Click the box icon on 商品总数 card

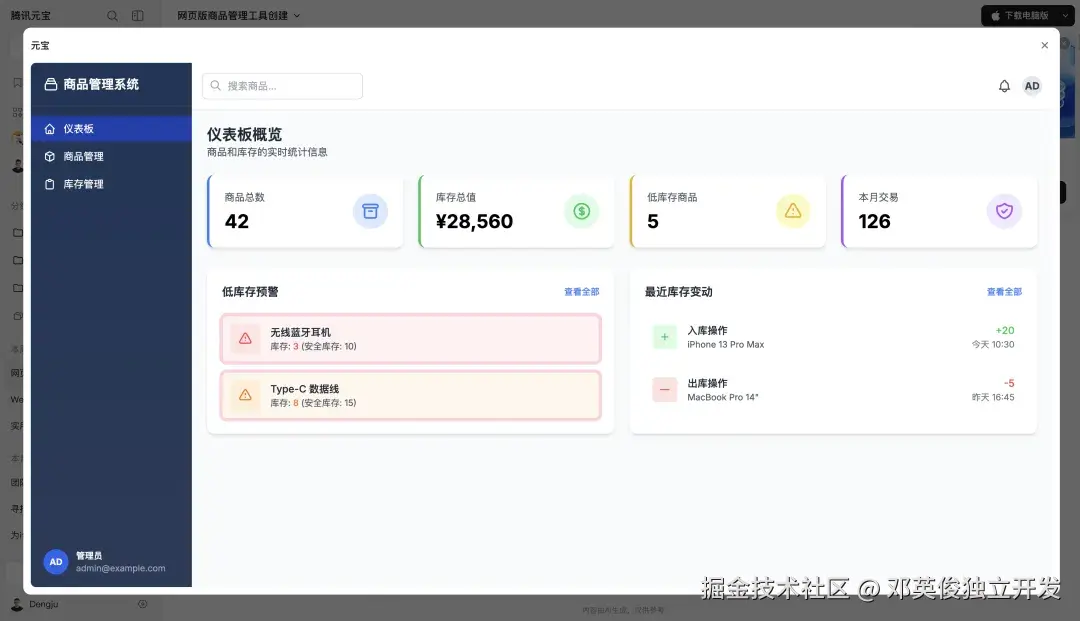[370, 211]
